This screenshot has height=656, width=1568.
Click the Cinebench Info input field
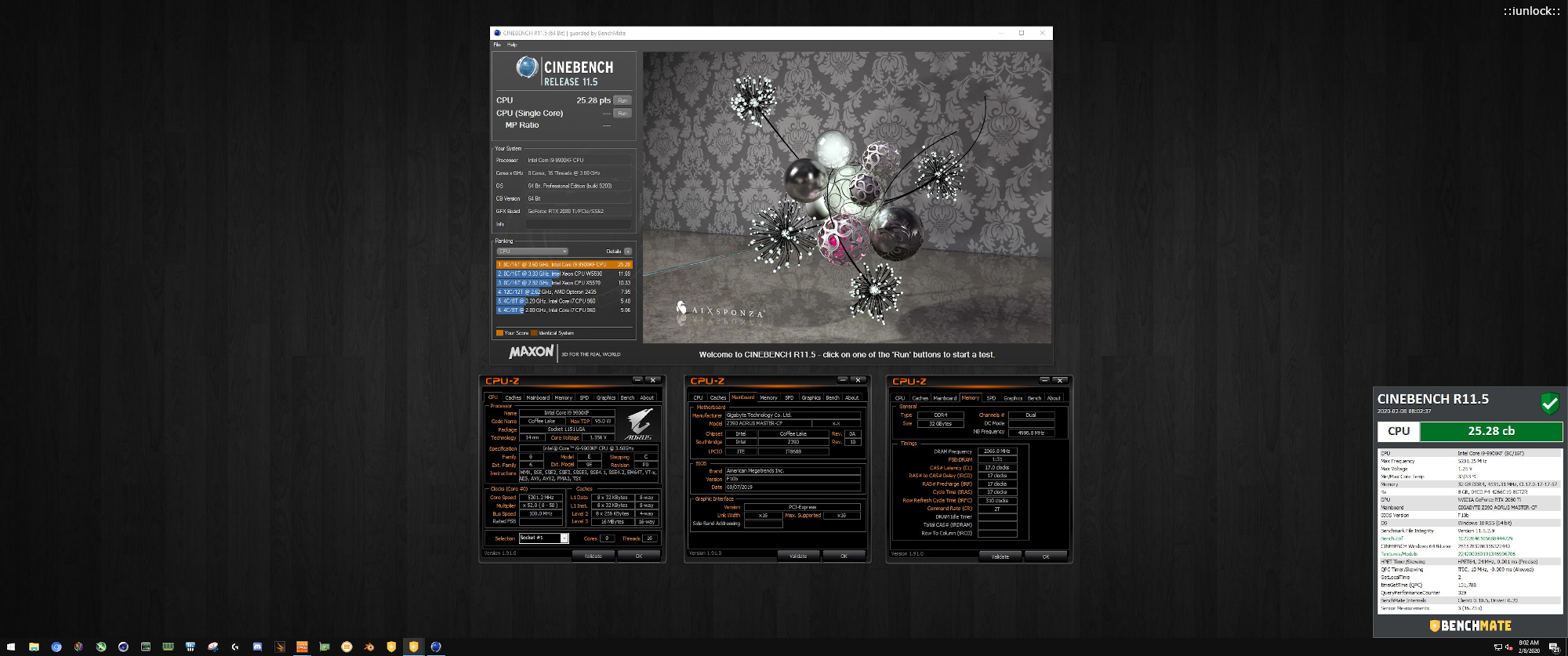tap(579, 224)
